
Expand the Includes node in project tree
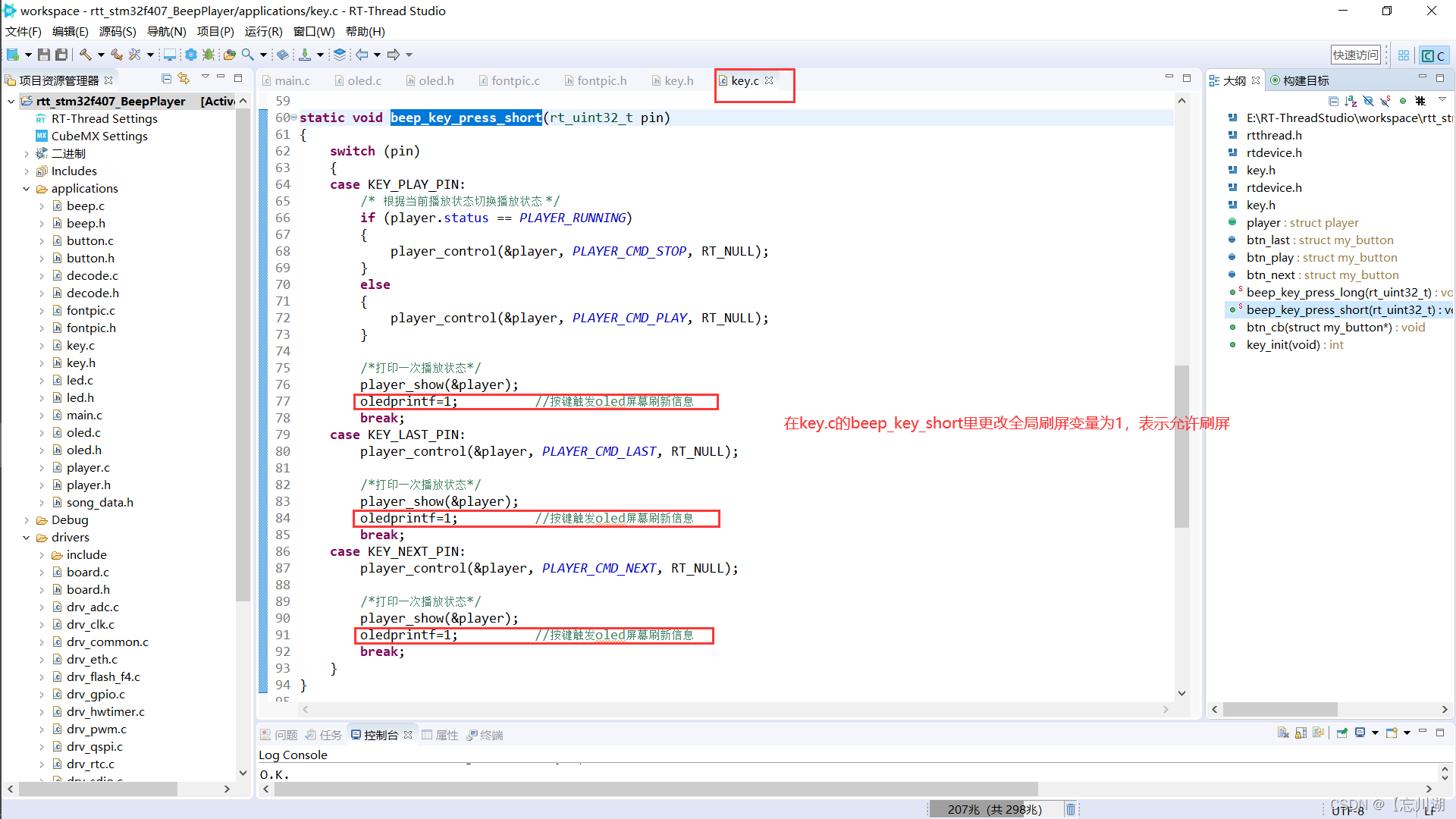click(27, 171)
